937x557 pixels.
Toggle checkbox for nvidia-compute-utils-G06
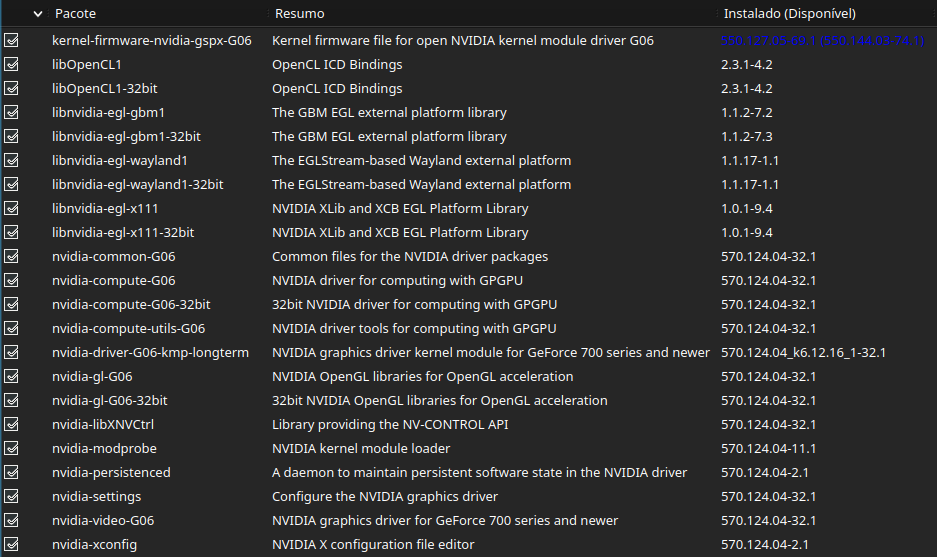pyautogui.click(x=11, y=328)
